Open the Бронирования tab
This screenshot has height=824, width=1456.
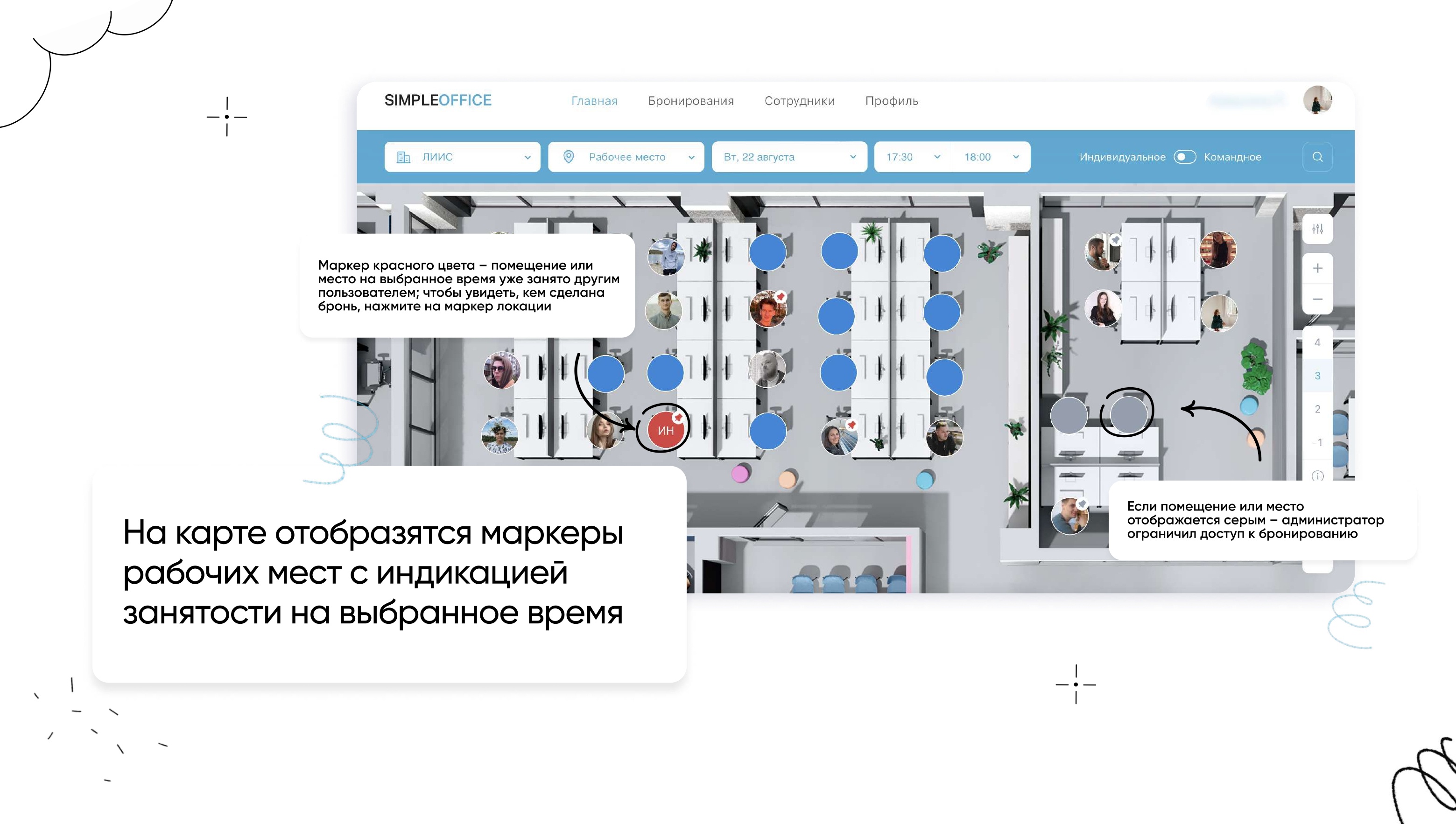[x=690, y=101]
